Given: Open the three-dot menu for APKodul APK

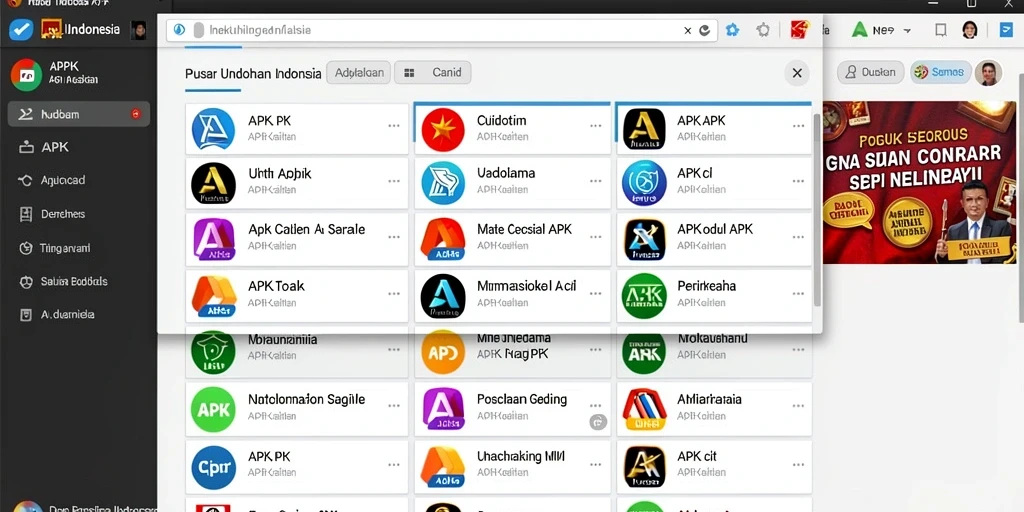Looking at the screenshot, I should click(x=798, y=238).
